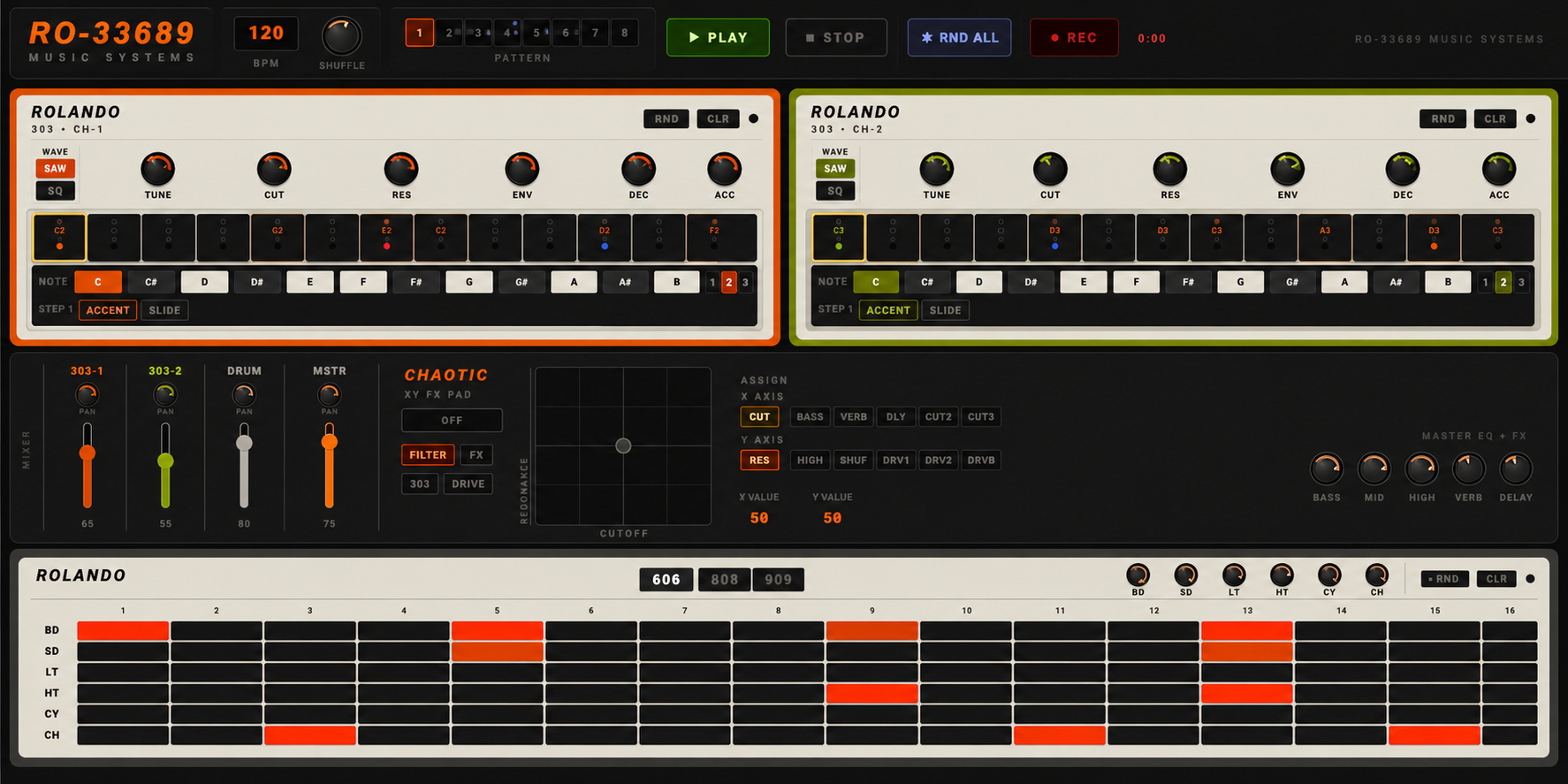Select CH-1 sequencer step with G2

278,238
